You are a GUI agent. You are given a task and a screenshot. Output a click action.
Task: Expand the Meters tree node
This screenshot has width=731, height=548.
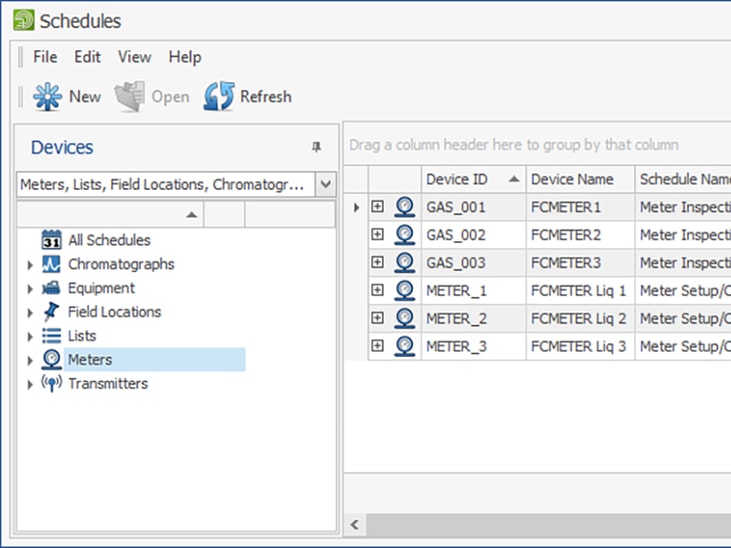coord(30,361)
